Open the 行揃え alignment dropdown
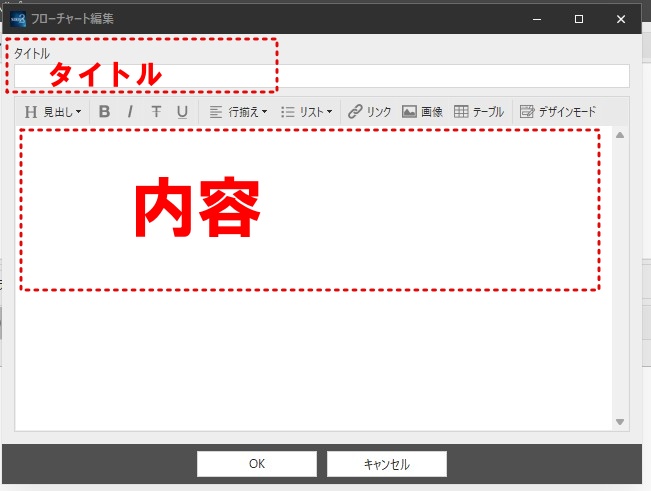 tap(238, 112)
